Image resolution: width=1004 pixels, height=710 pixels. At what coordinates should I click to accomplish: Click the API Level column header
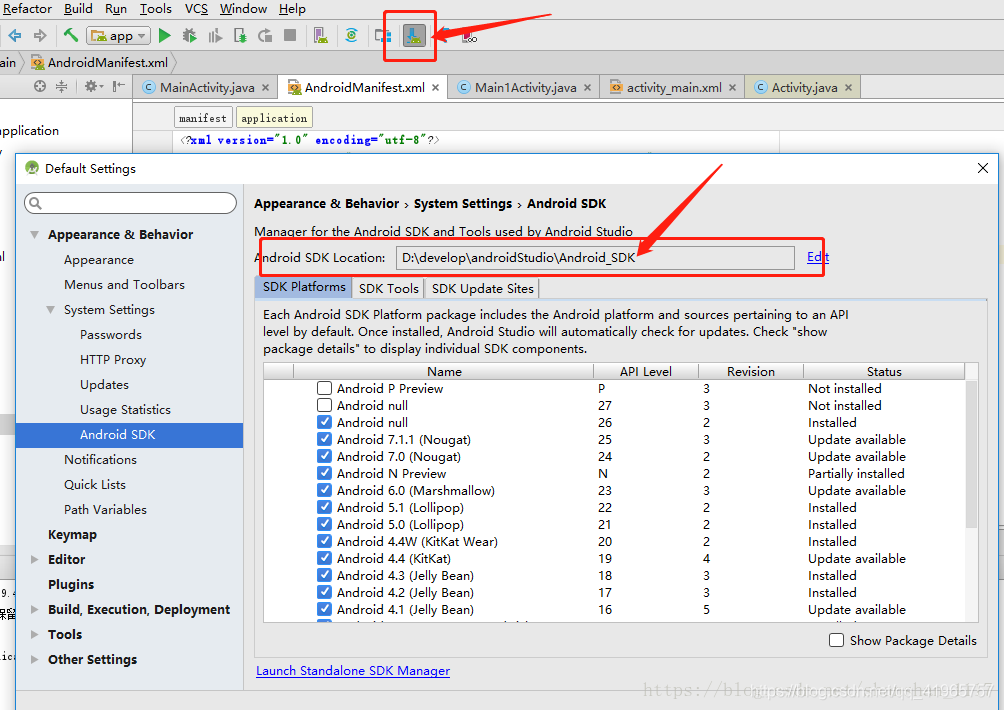coord(645,371)
